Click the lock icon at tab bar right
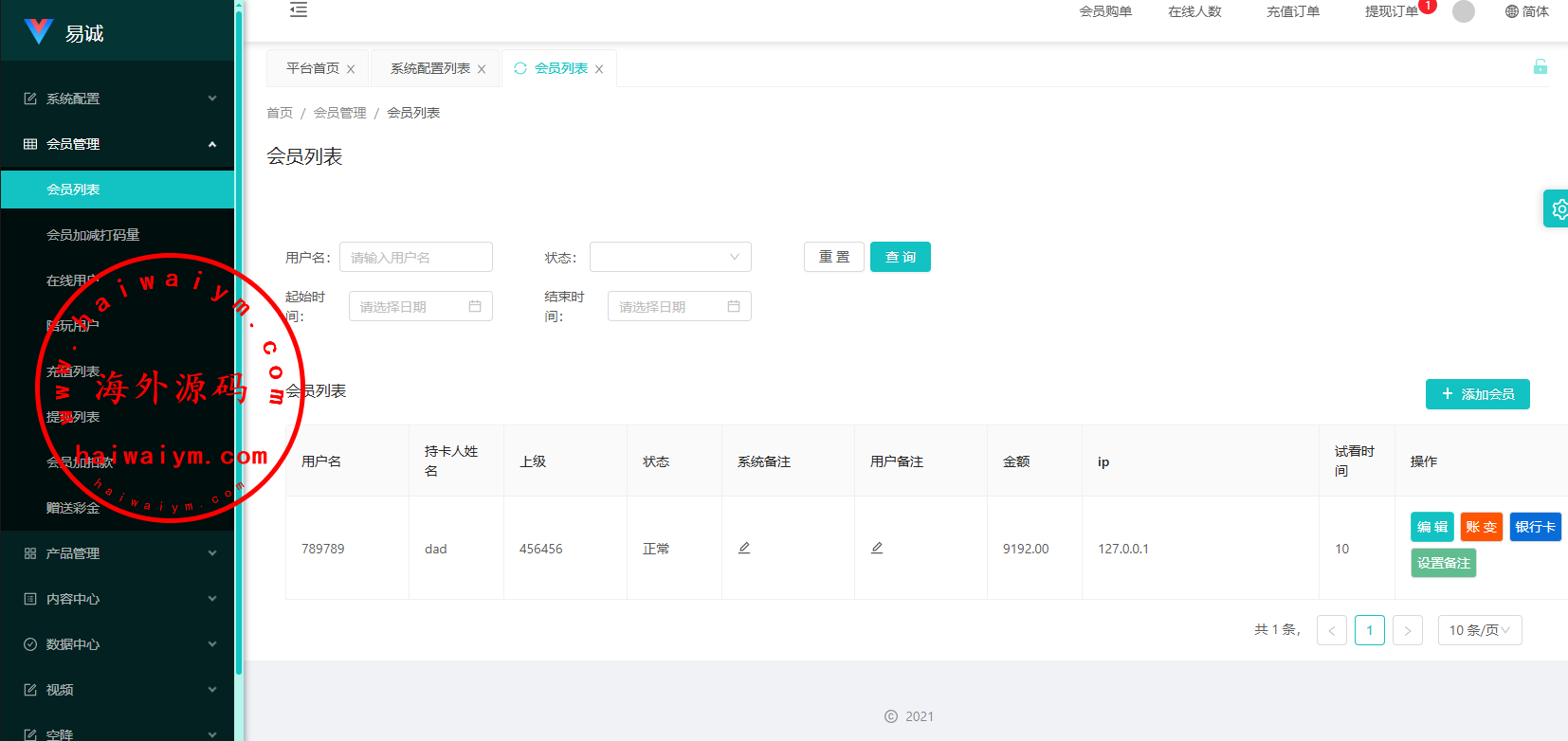Screen dimensions: 1568x741 coord(1540,66)
